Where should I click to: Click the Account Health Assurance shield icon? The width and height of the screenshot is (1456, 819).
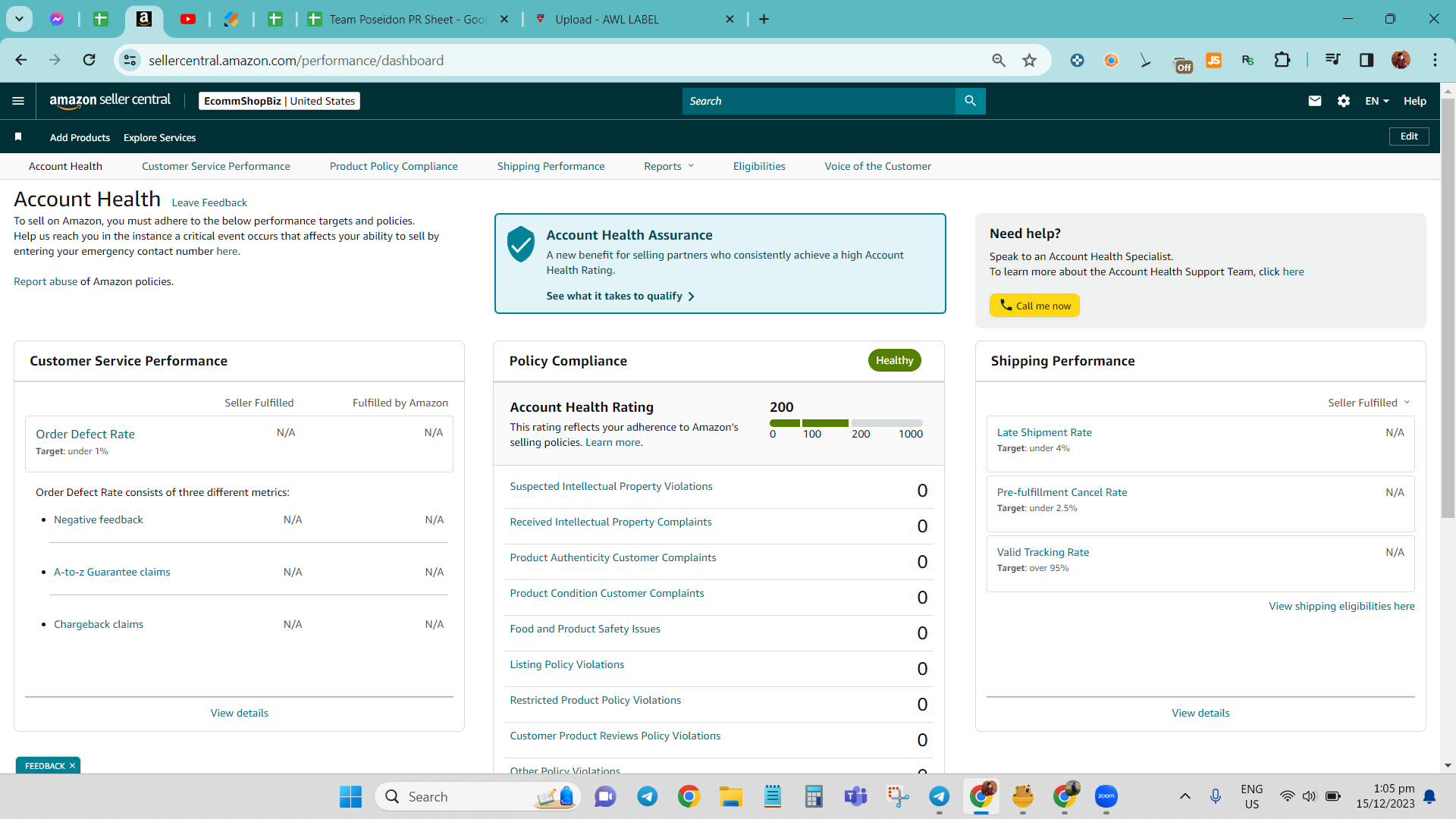[x=521, y=244]
